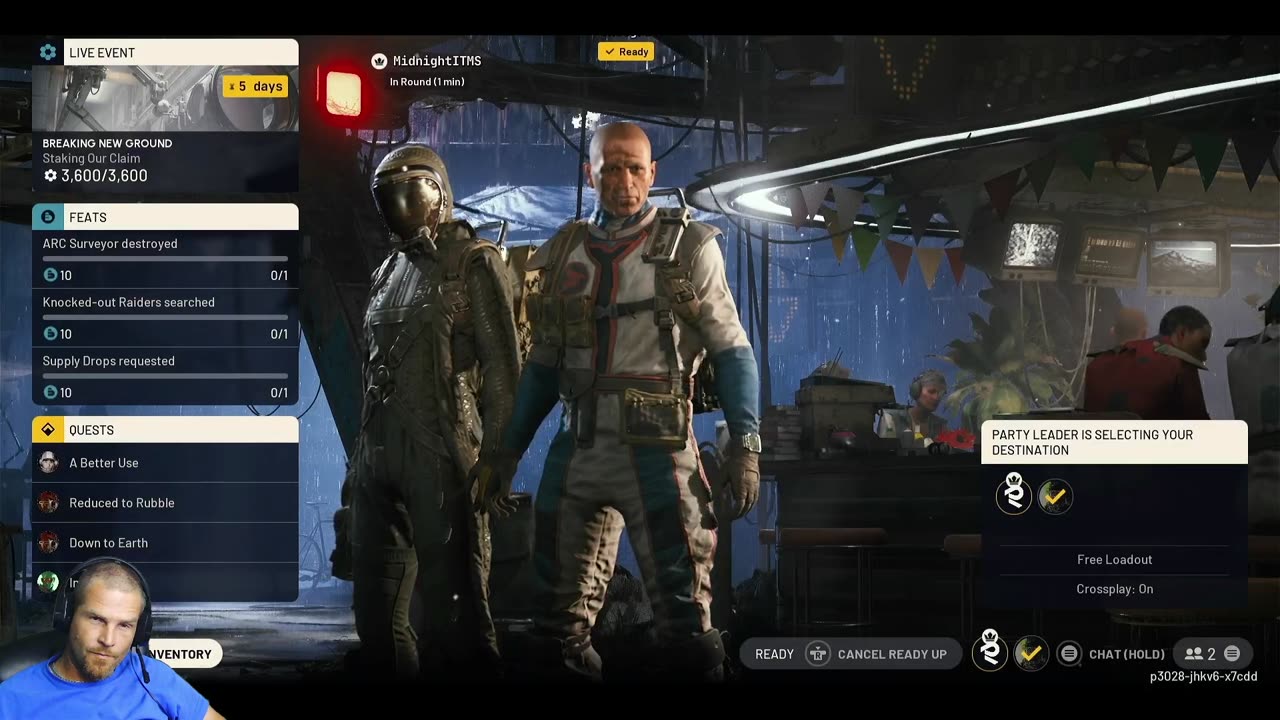Image resolution: width=1280 pixels, height=720 pixels.
Task: Click the people icon in party count
Action: tap(1193, 654)
